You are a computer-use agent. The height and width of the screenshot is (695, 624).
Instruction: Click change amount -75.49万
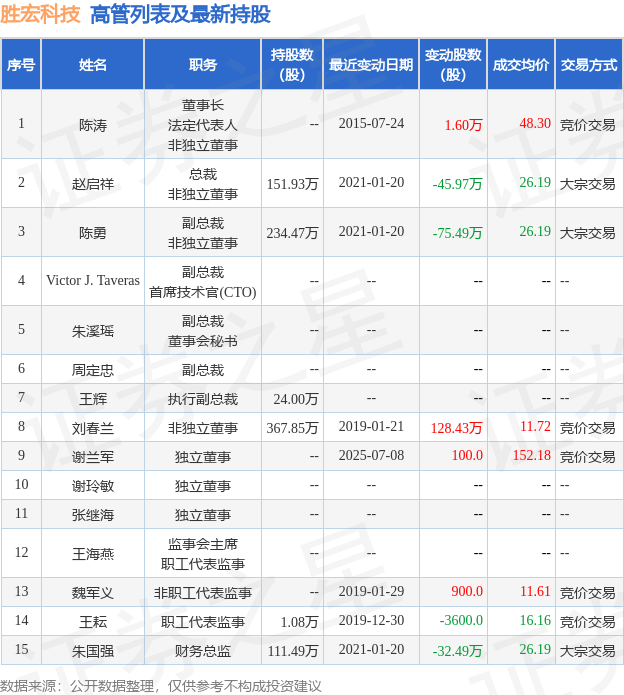click(x=457, y=233)
